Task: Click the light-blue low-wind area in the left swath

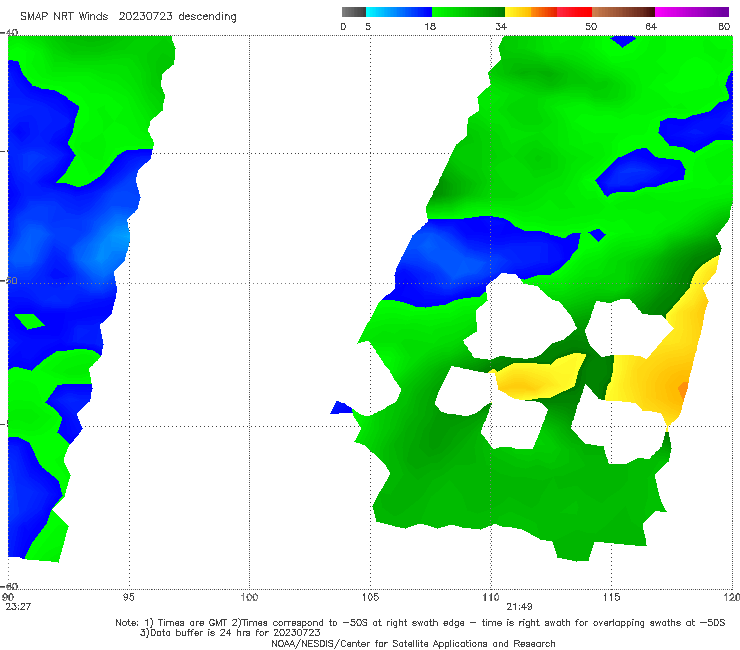Action: 106,243
